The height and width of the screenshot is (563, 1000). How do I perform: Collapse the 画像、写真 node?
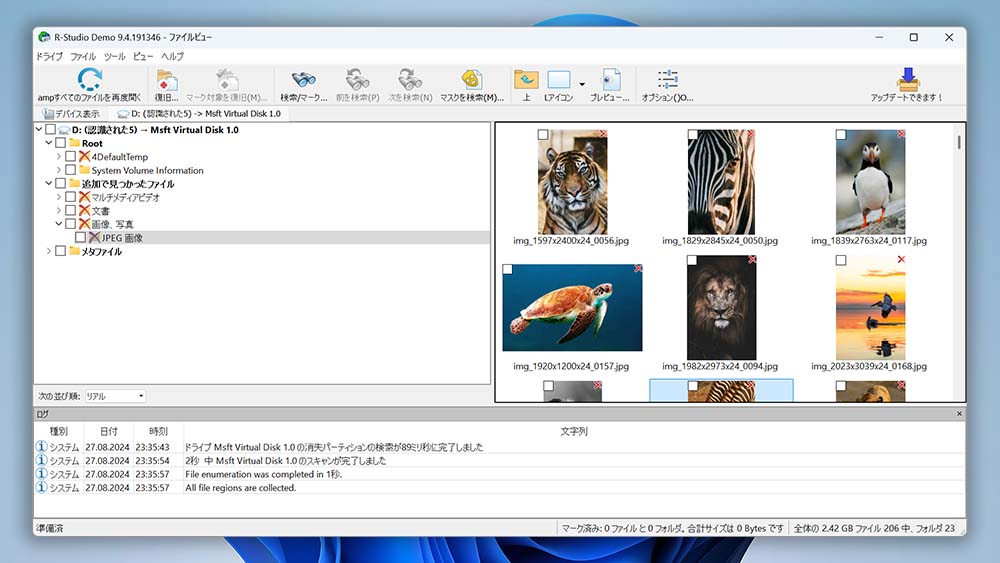pos(59,224)
